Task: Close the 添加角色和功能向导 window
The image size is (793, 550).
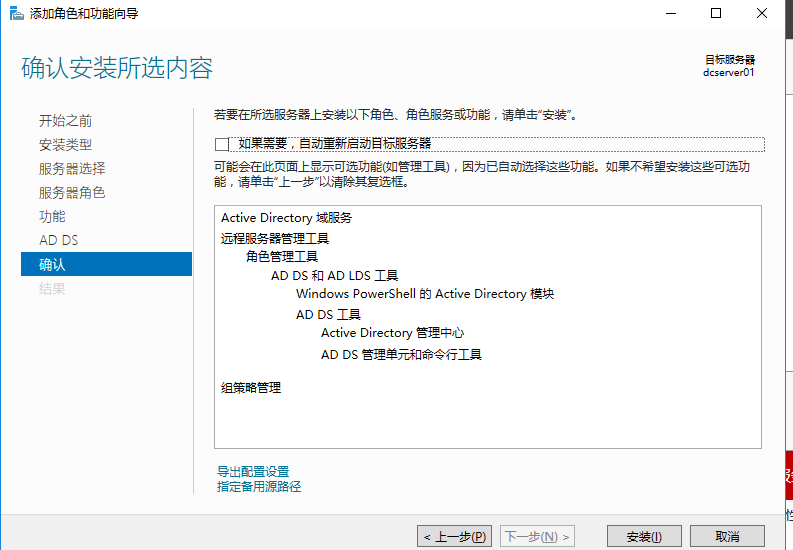Action: [x=762, y=14]
